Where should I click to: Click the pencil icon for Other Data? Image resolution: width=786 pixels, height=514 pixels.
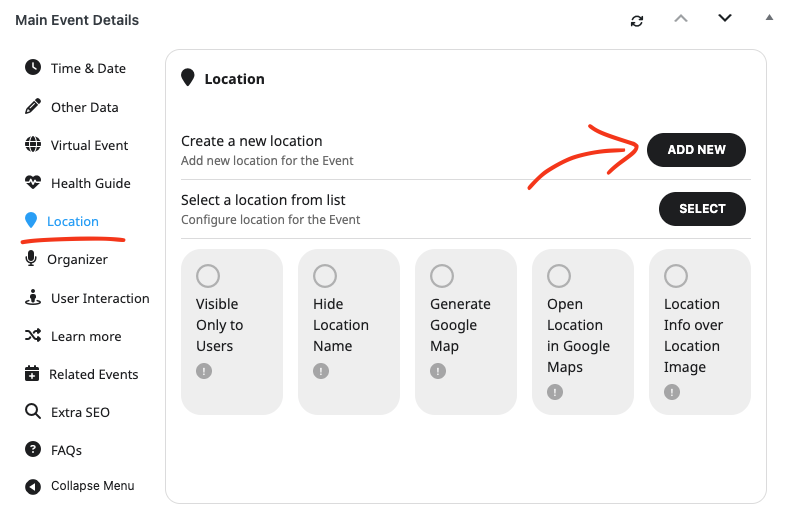[x=33, y=106]
